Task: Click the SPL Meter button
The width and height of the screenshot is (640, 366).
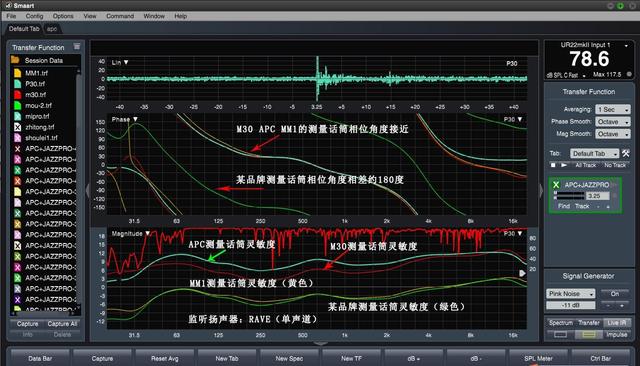Action: click(x=538, y=358)
